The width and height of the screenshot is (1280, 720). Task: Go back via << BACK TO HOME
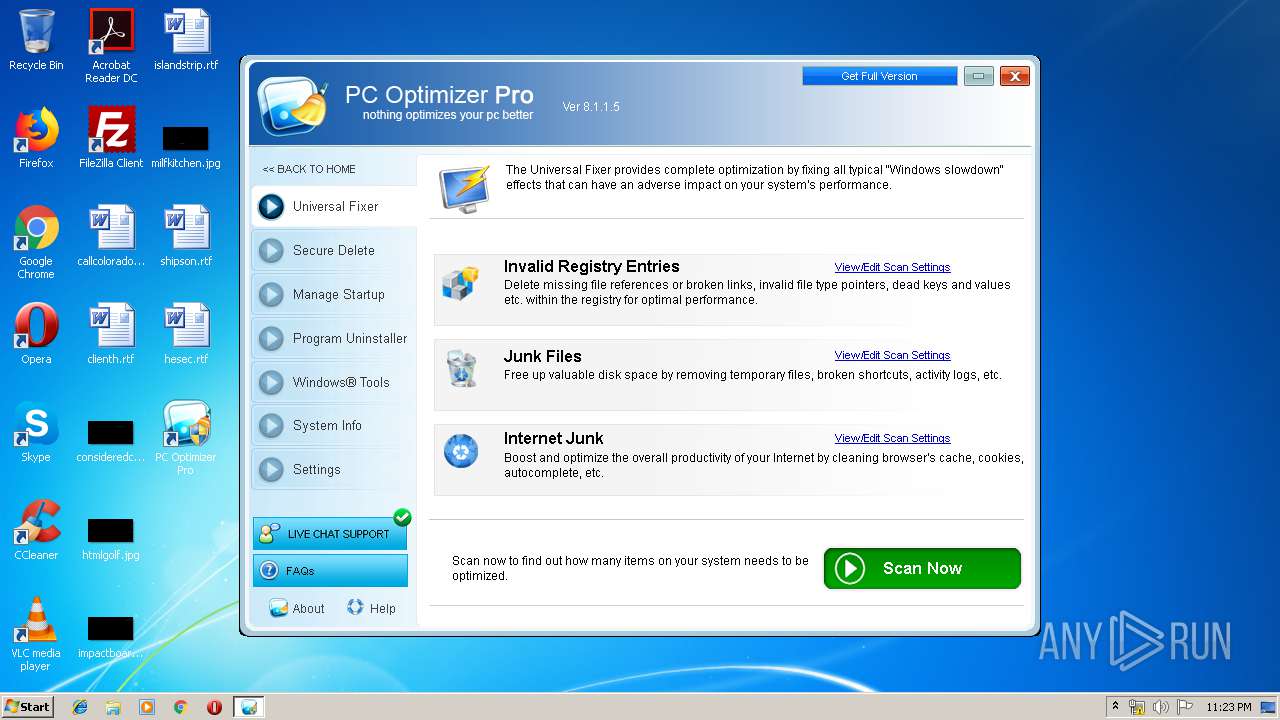tap(309, 169)
